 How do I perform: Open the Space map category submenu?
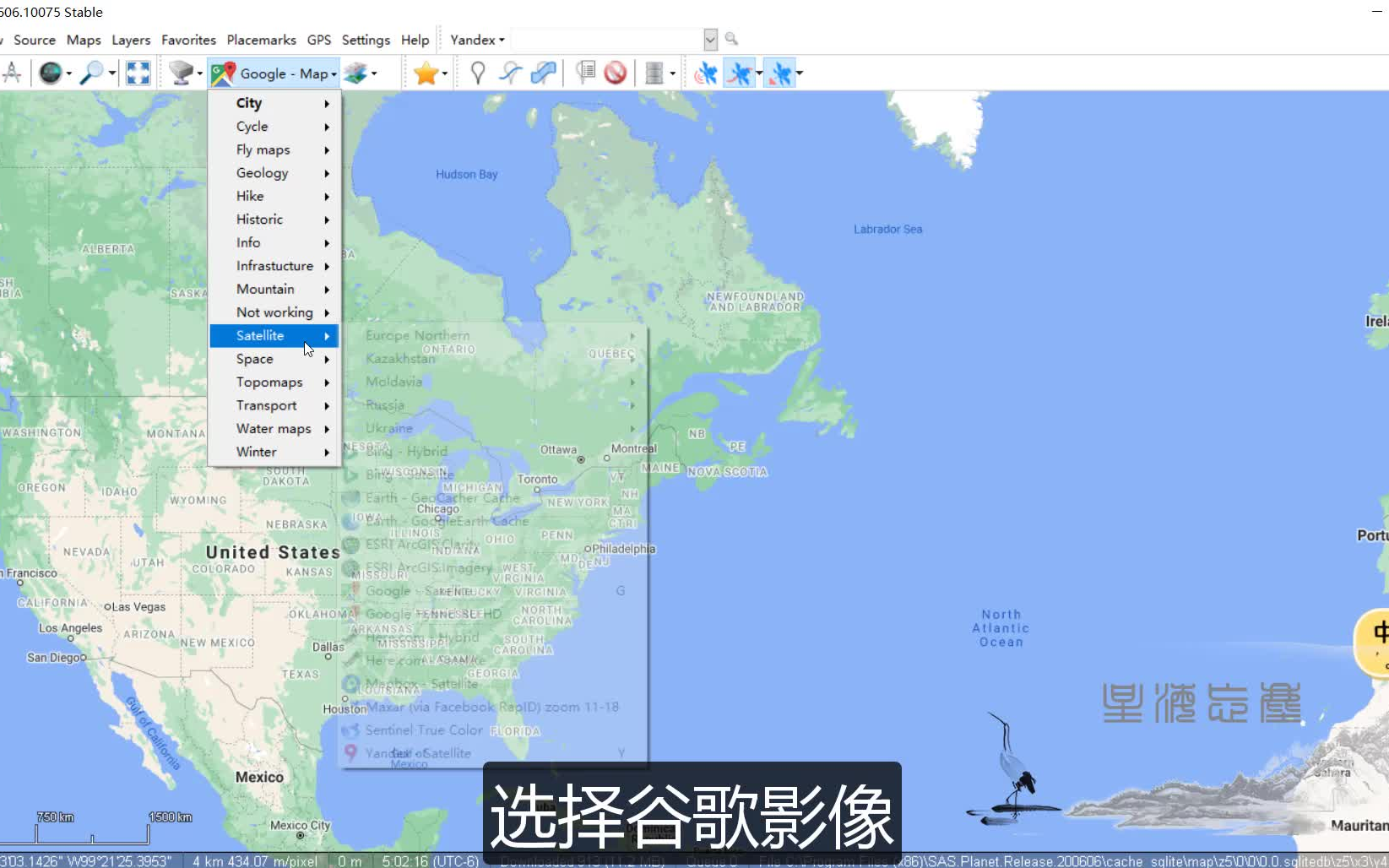tap(274, 359)
